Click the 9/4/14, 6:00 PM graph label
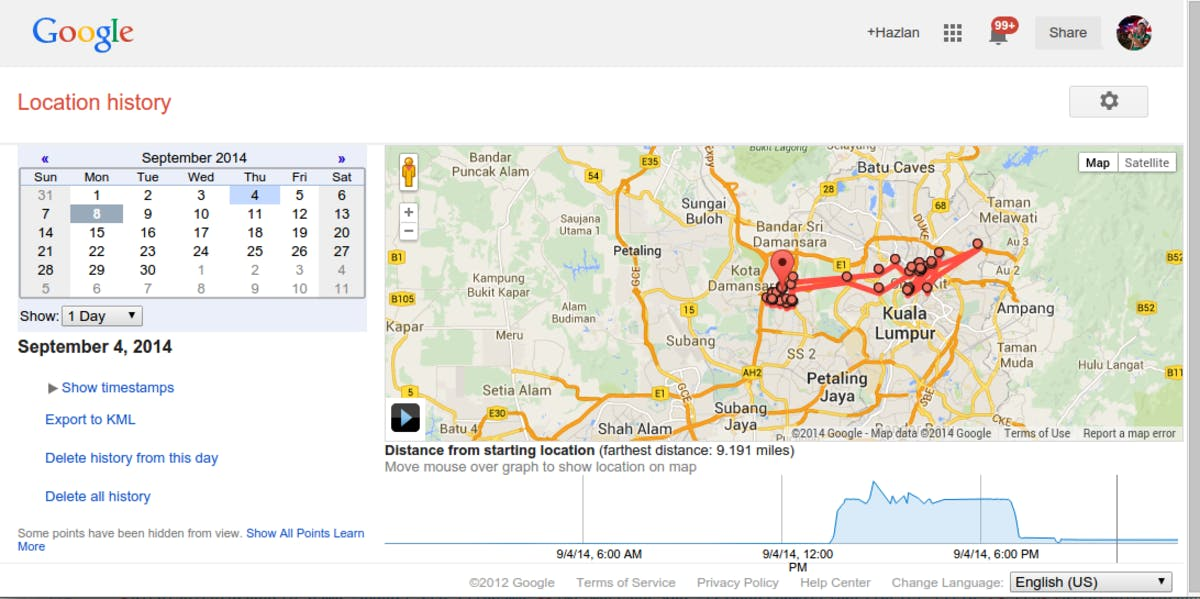 click(x=996, y=553)
